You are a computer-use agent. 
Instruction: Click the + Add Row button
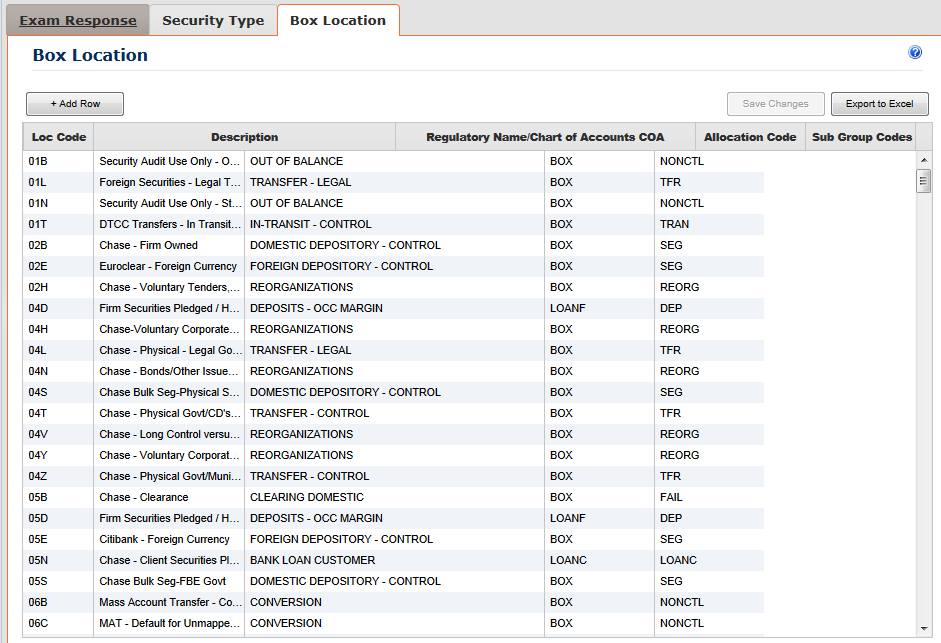click(75, 104)
